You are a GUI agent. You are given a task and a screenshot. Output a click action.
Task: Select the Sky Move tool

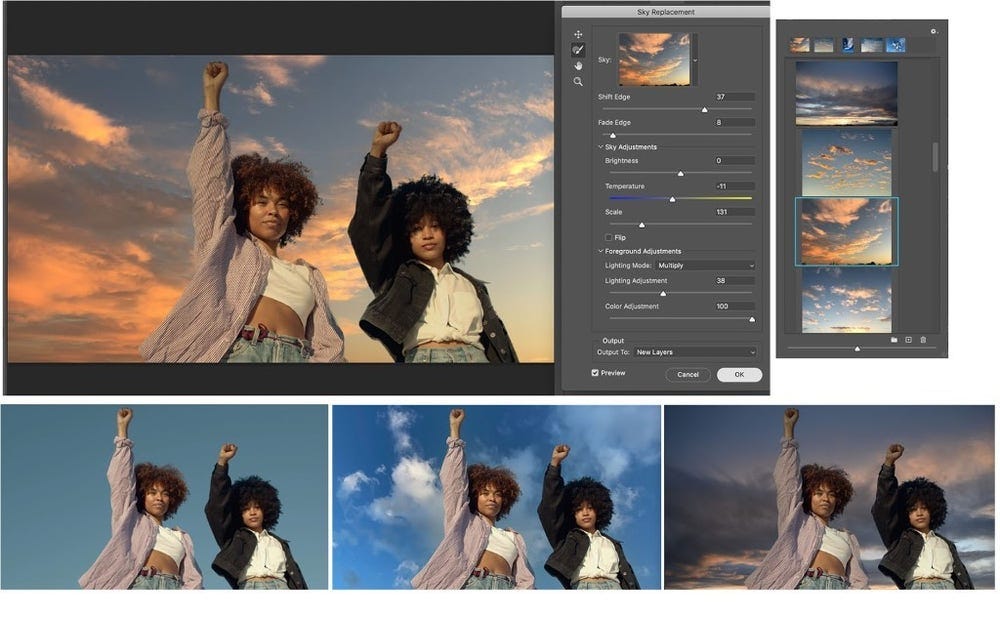[x=578, y=35]
